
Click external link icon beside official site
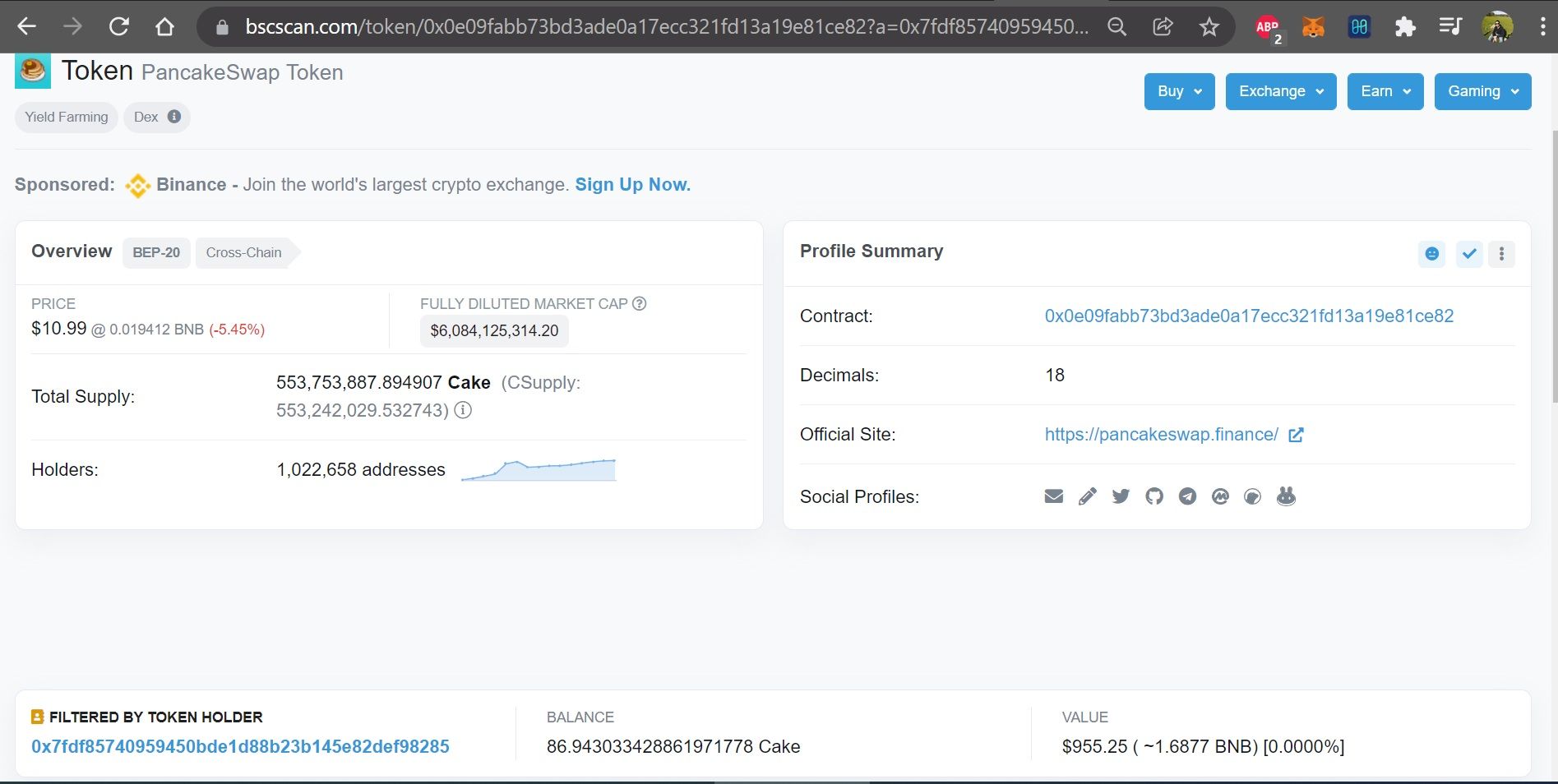(1297, 435)
